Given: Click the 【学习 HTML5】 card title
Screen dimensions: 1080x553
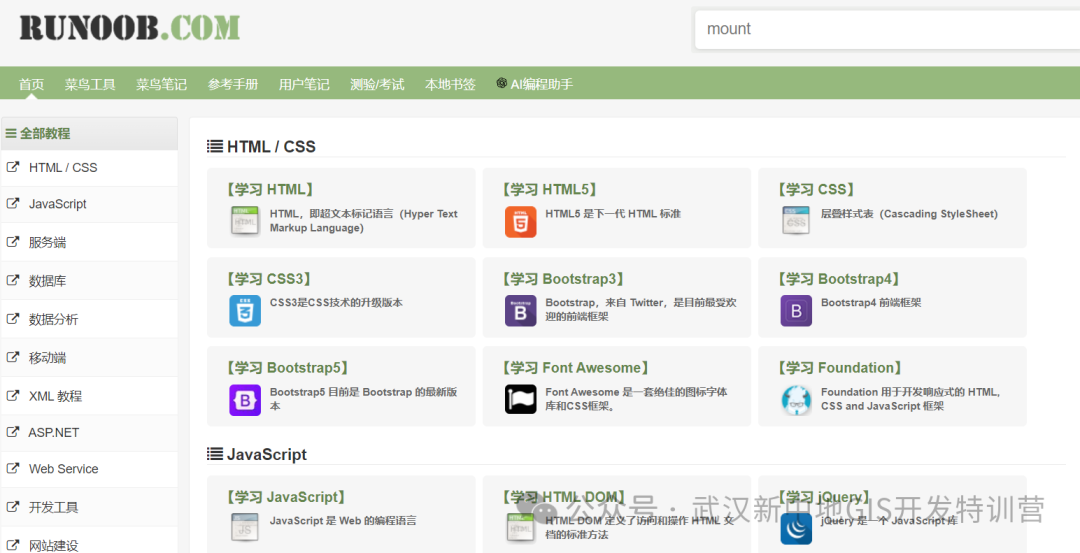Looking at the screenshot, I should (550, 189).
